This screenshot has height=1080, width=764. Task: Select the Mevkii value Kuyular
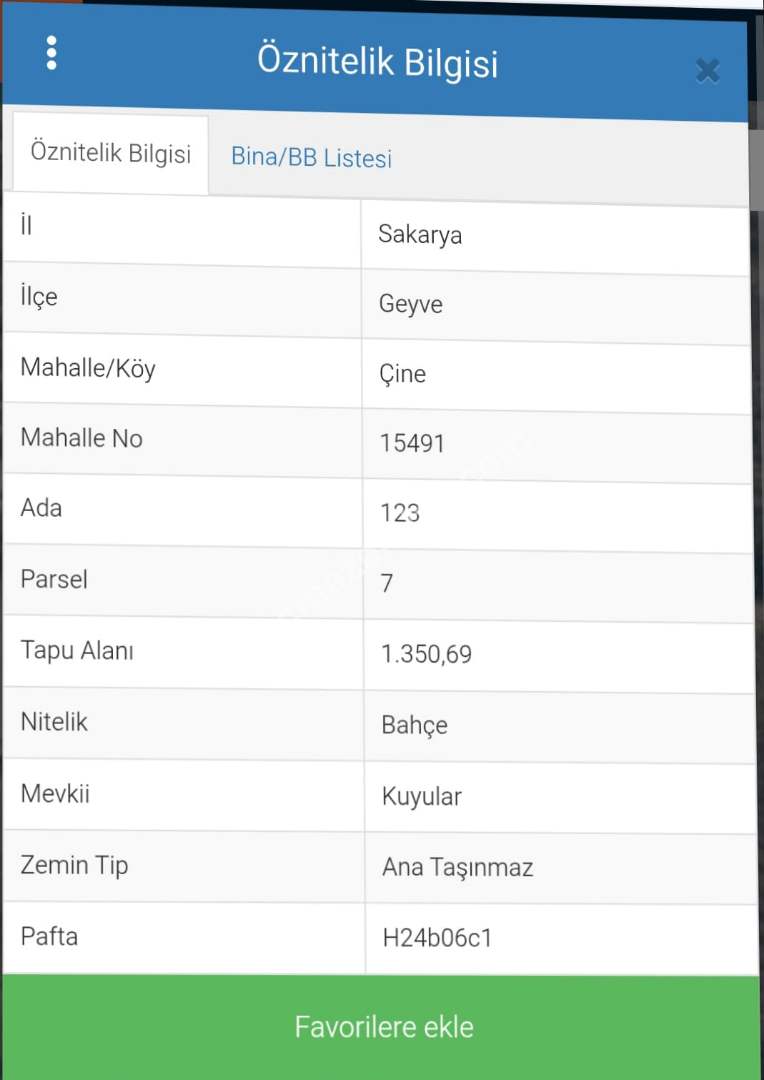421,797
